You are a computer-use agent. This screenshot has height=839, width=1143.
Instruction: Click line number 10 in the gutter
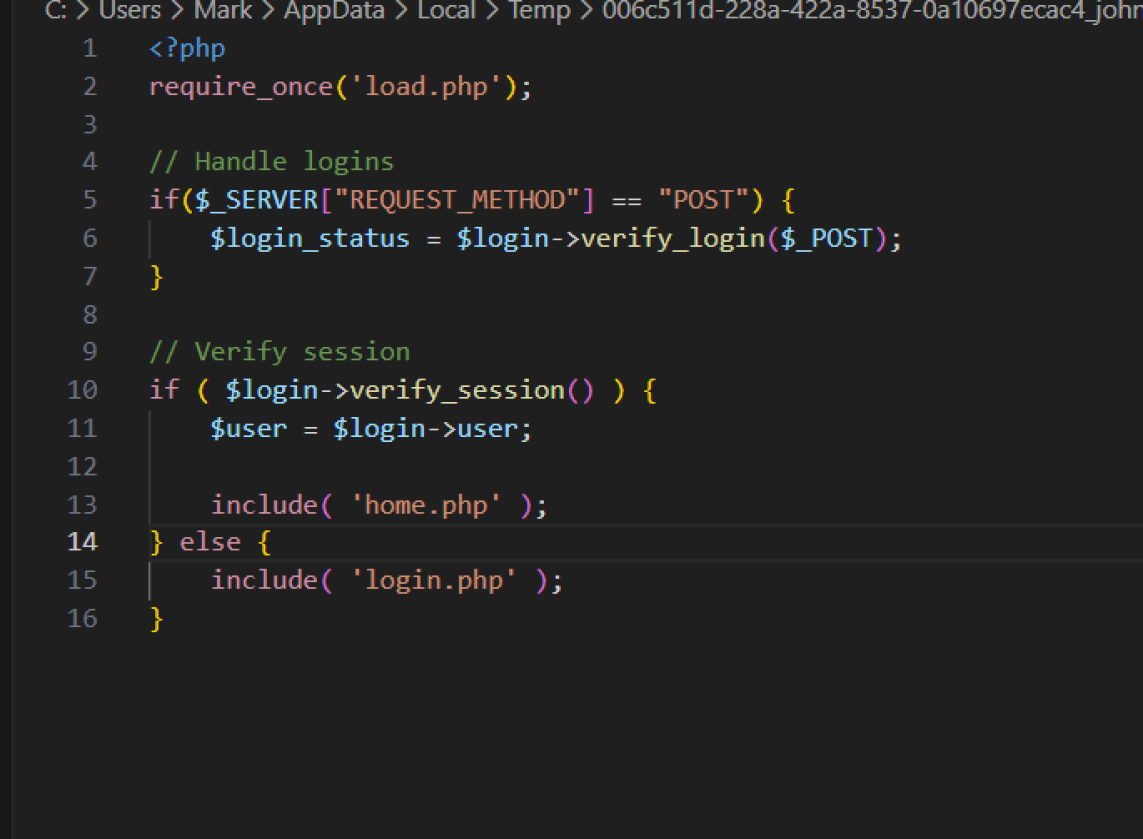pos(83,390)
